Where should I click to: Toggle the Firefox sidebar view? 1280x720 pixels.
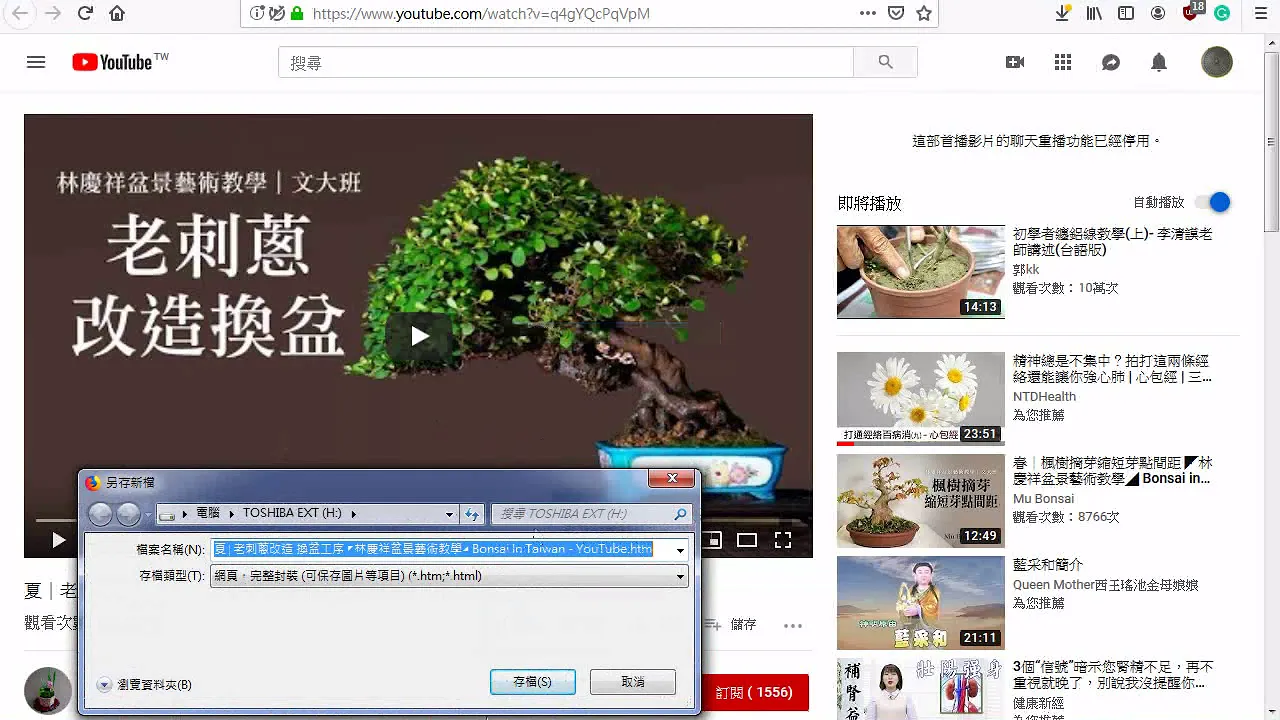[1126, 13]
